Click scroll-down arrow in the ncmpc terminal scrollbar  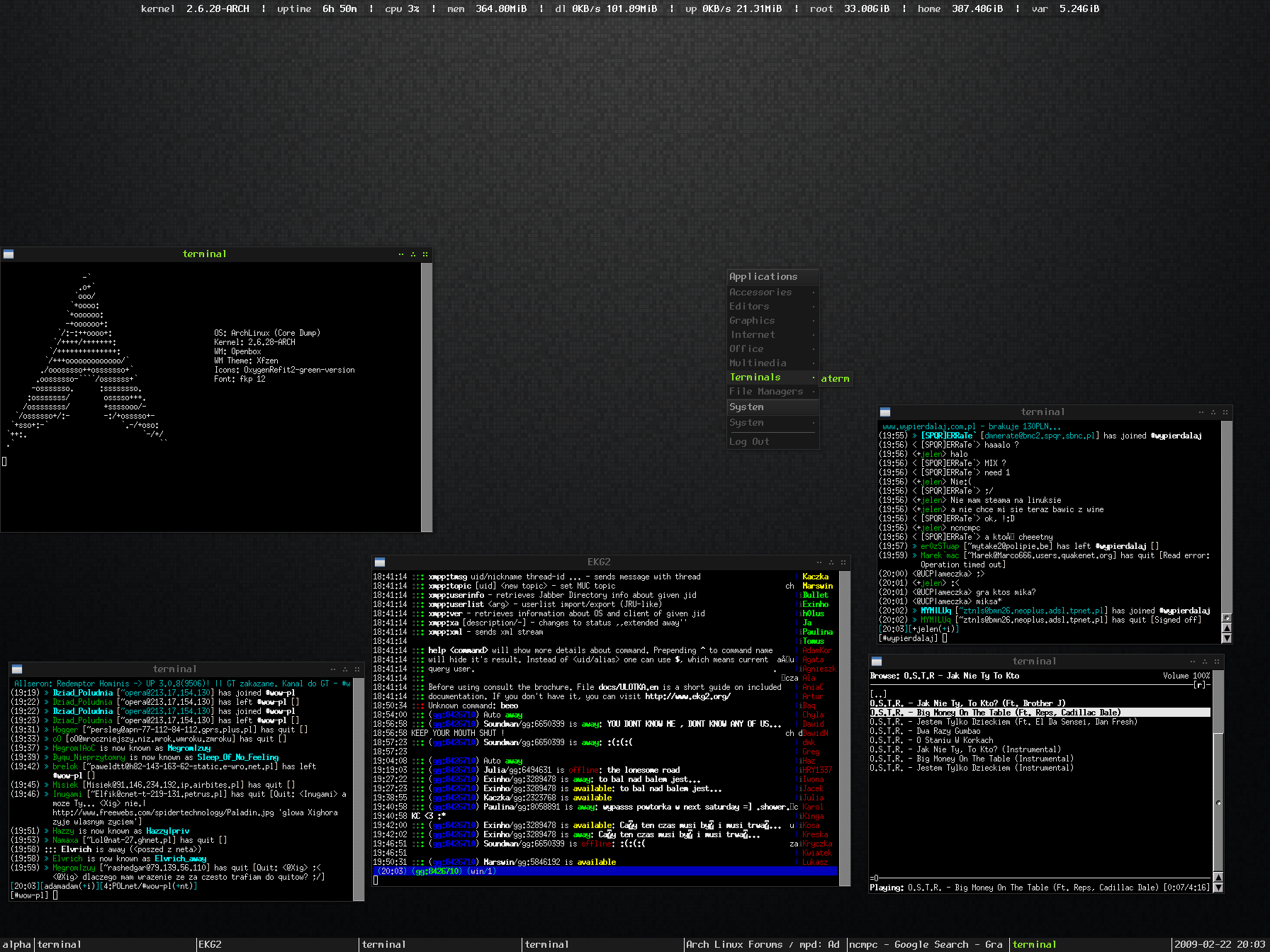1218,888
